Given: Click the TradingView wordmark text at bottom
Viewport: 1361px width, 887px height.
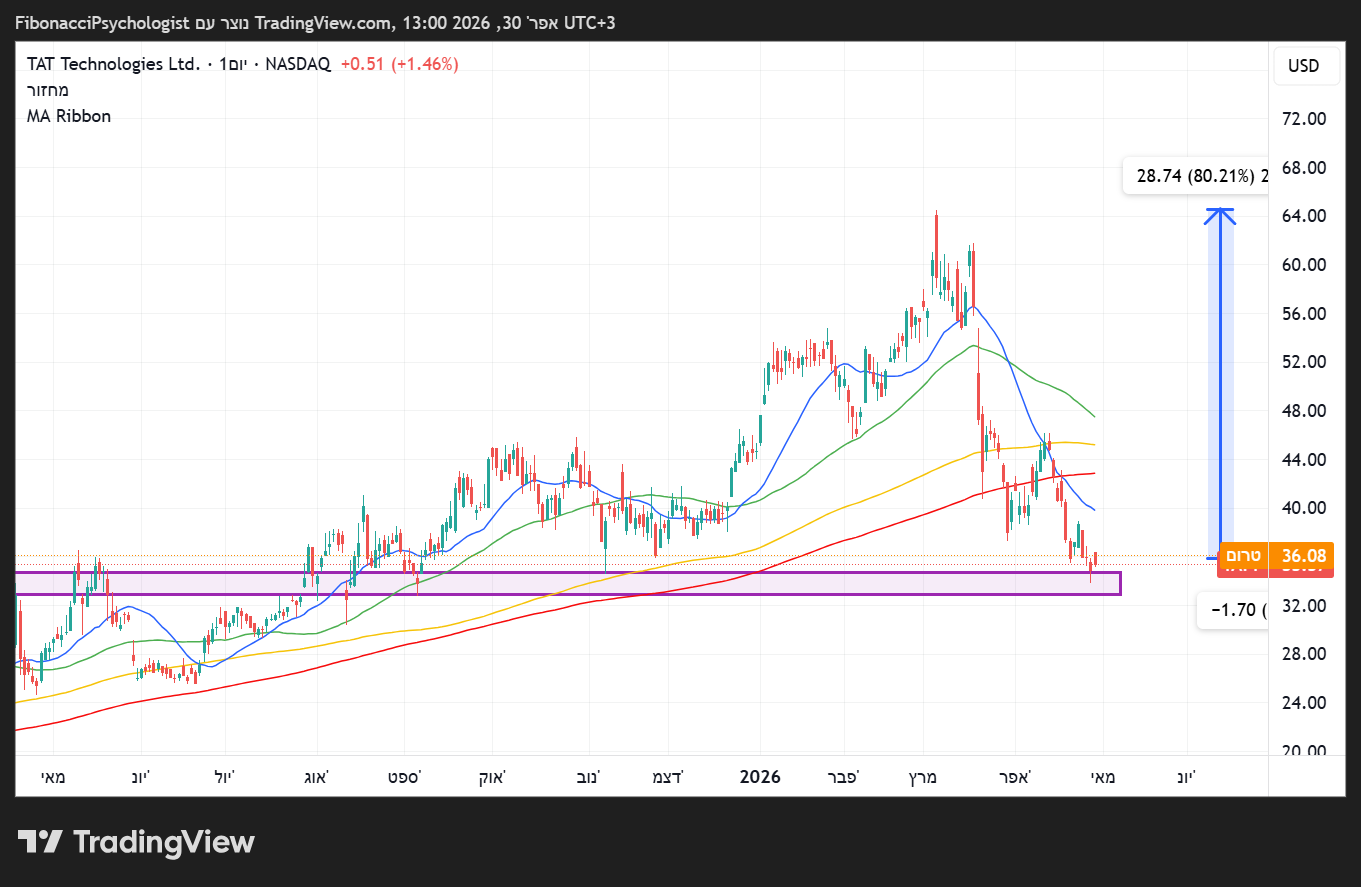Looking at the screenshot, I should coord(164,842).
